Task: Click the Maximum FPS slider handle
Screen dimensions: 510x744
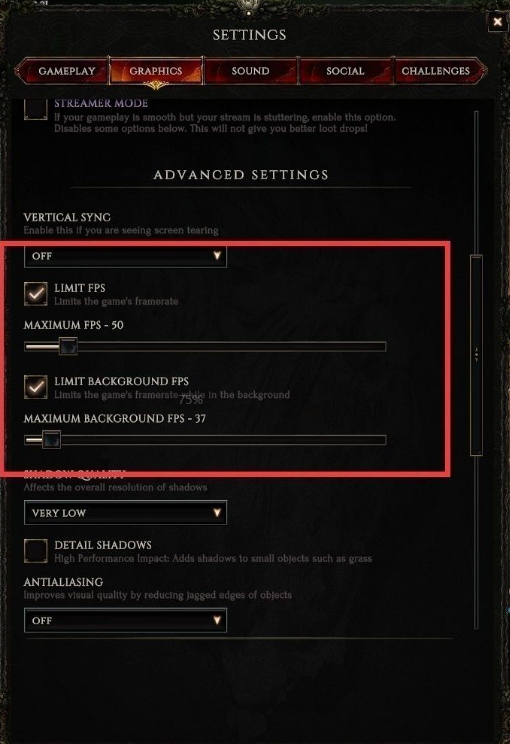Action: pos(68,346)
